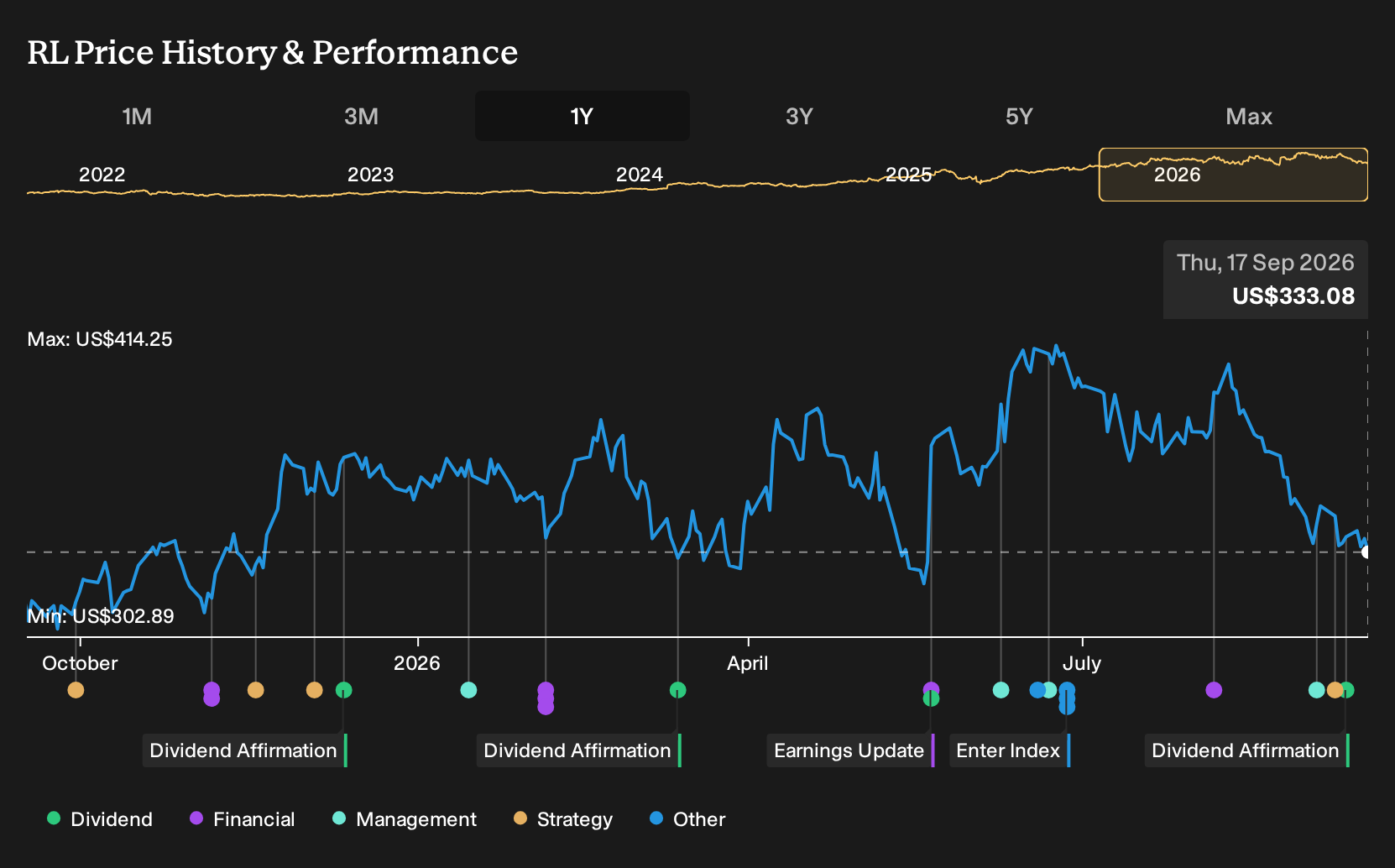Click the 'October' axis label
The width and height of the screenshot is (1395, 868).
pyautogui.click(x=80, y=663)
